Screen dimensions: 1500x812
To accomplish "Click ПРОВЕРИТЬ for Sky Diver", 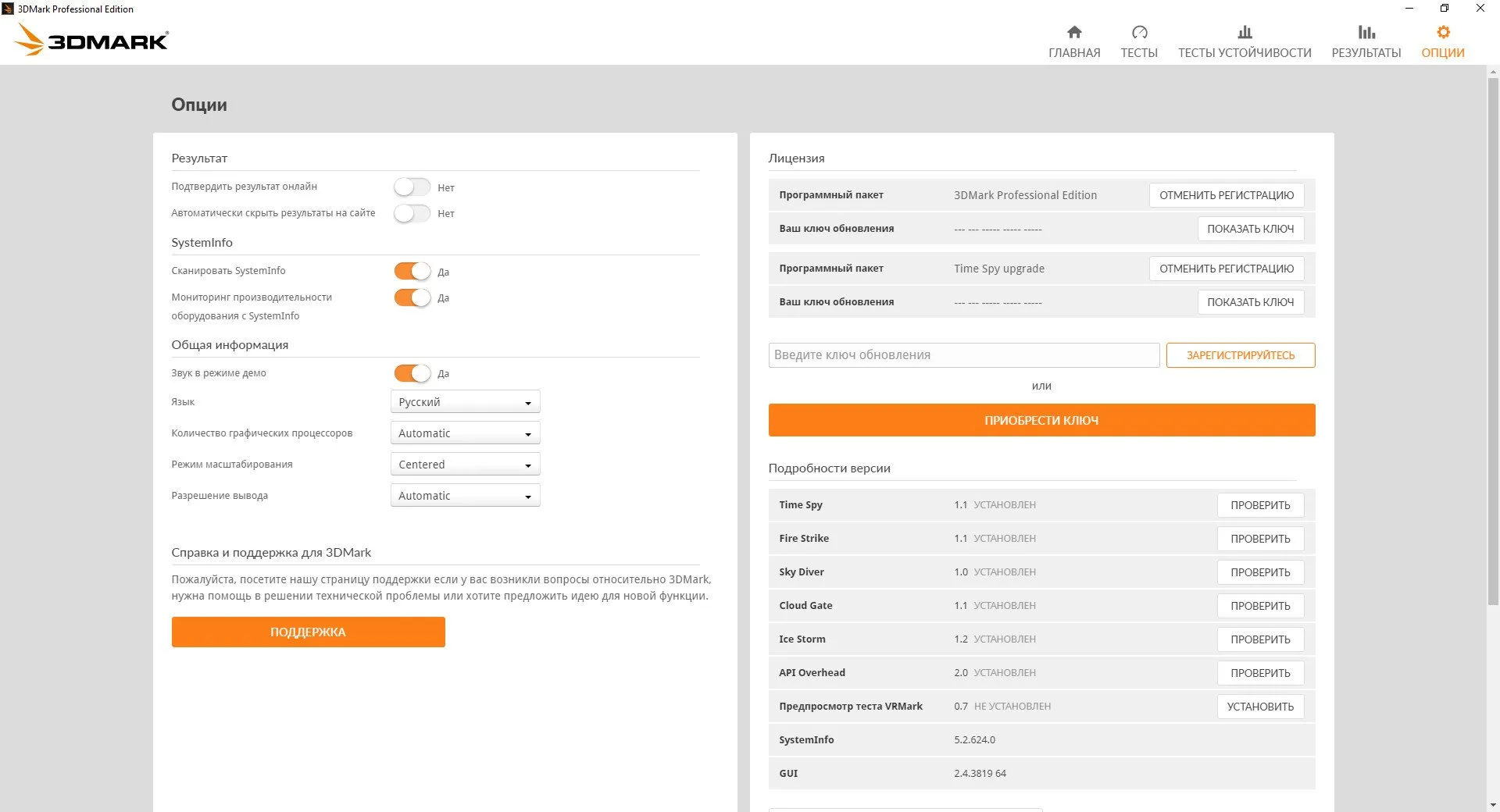I will pyautogui.click(x=1260, y=572).
